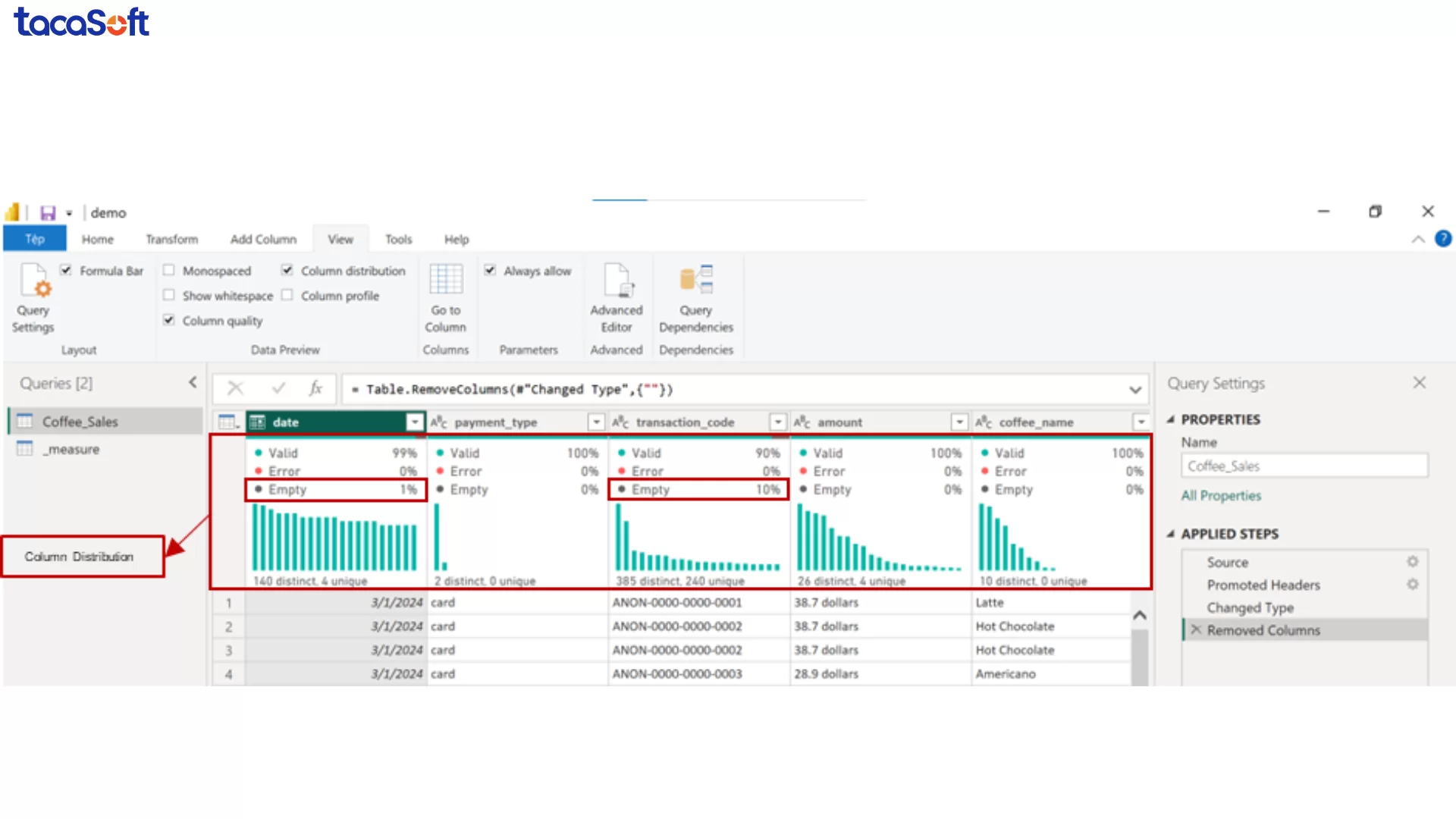
Task: Enable the Show whitespace checkbox
Action: click(x=168, y=295)
